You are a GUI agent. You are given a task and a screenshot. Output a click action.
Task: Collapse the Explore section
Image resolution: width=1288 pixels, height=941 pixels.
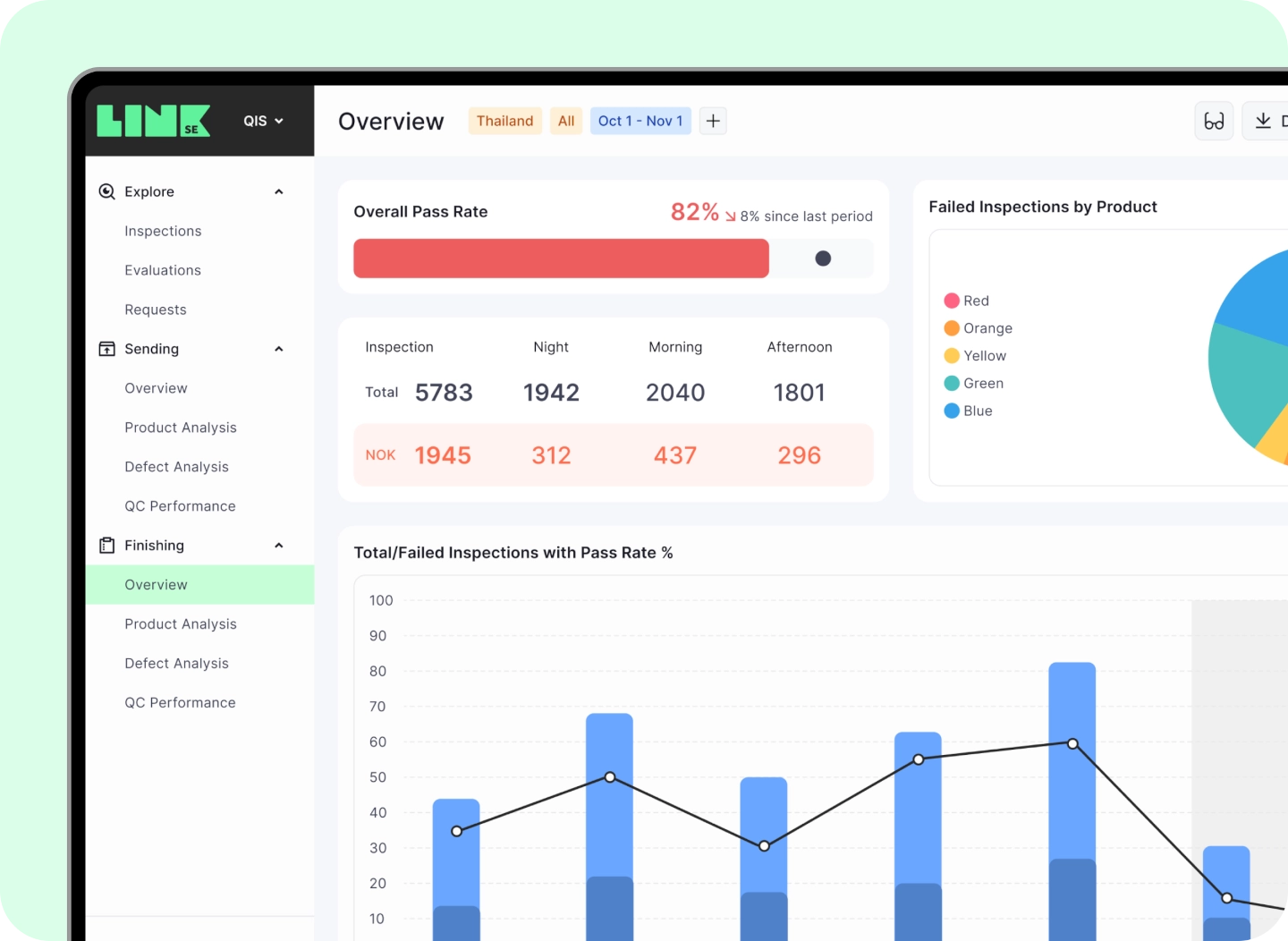click(x=278, y=191)
